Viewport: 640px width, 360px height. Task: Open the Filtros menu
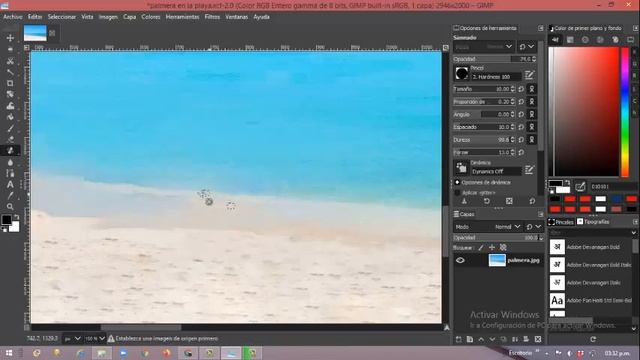tap(212, 17)
